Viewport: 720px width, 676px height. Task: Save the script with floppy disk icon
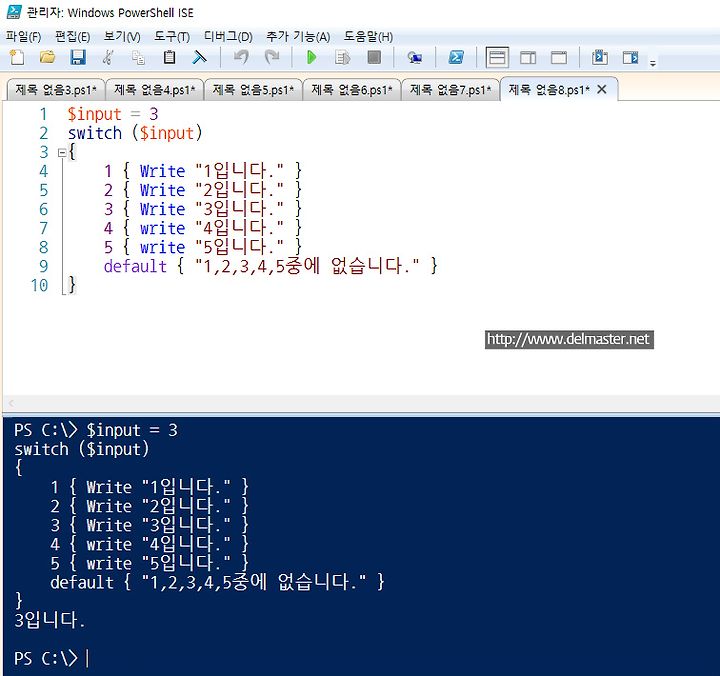[x=78, y=57]
